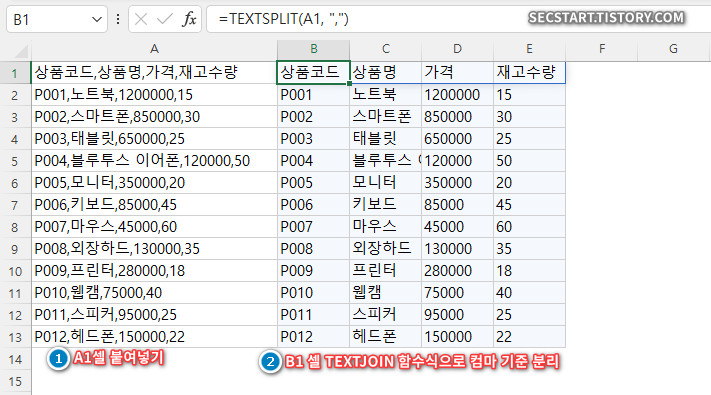Click the Enter checkmark formula button
Screen dimensions: 711x395
coord(164,19)
